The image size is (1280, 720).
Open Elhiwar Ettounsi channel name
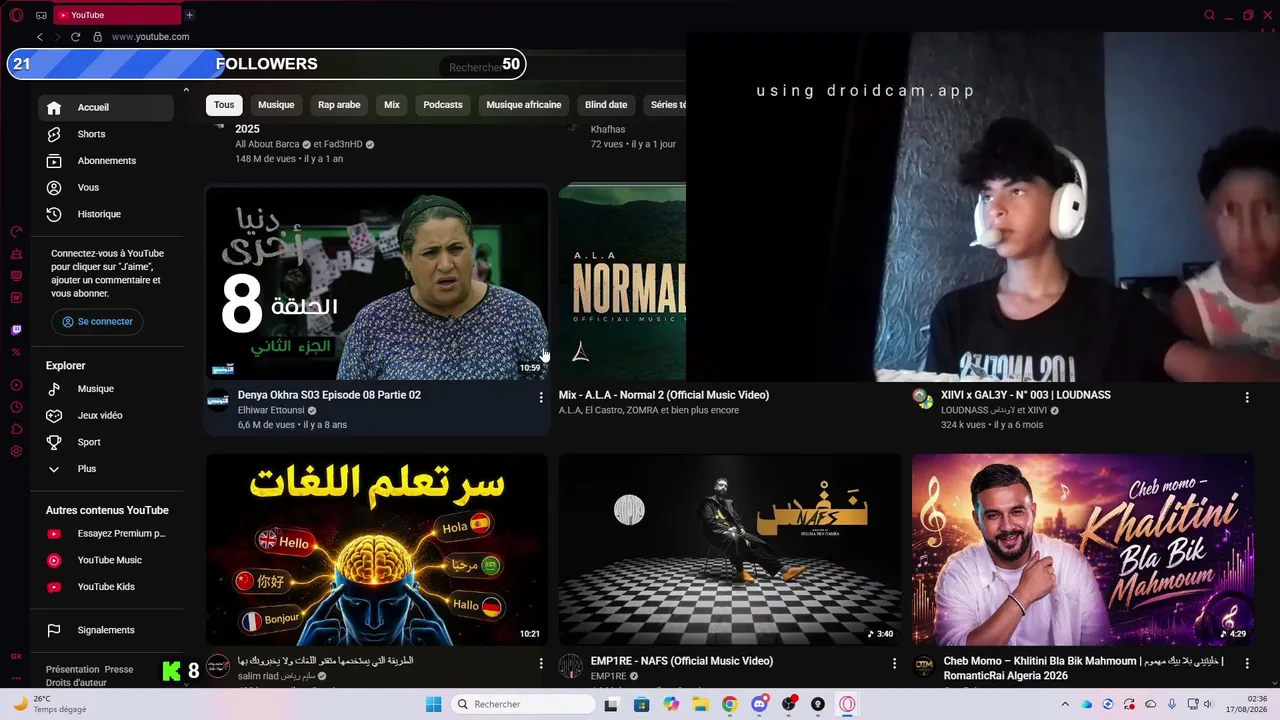click(x=271, y=410)
